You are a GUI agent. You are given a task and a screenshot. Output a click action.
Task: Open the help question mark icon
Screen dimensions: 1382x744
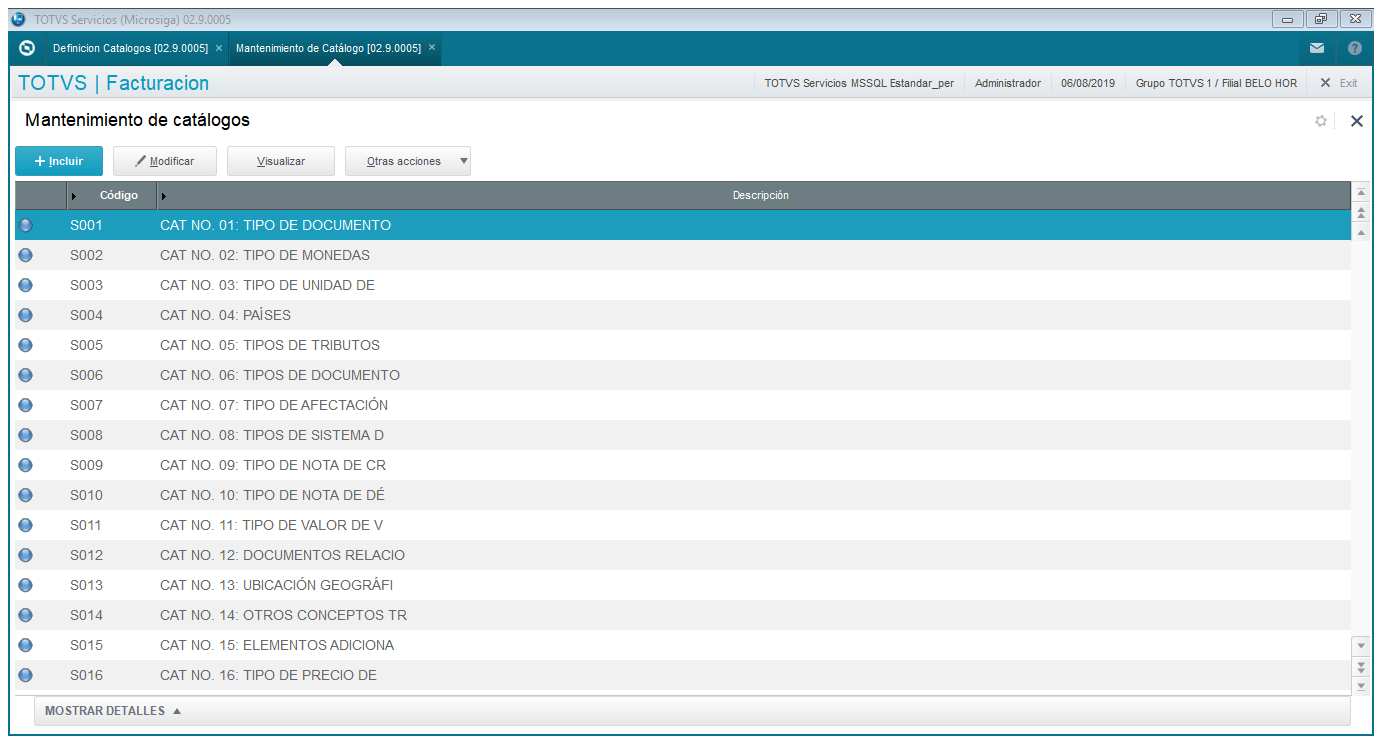[1355, 48]
